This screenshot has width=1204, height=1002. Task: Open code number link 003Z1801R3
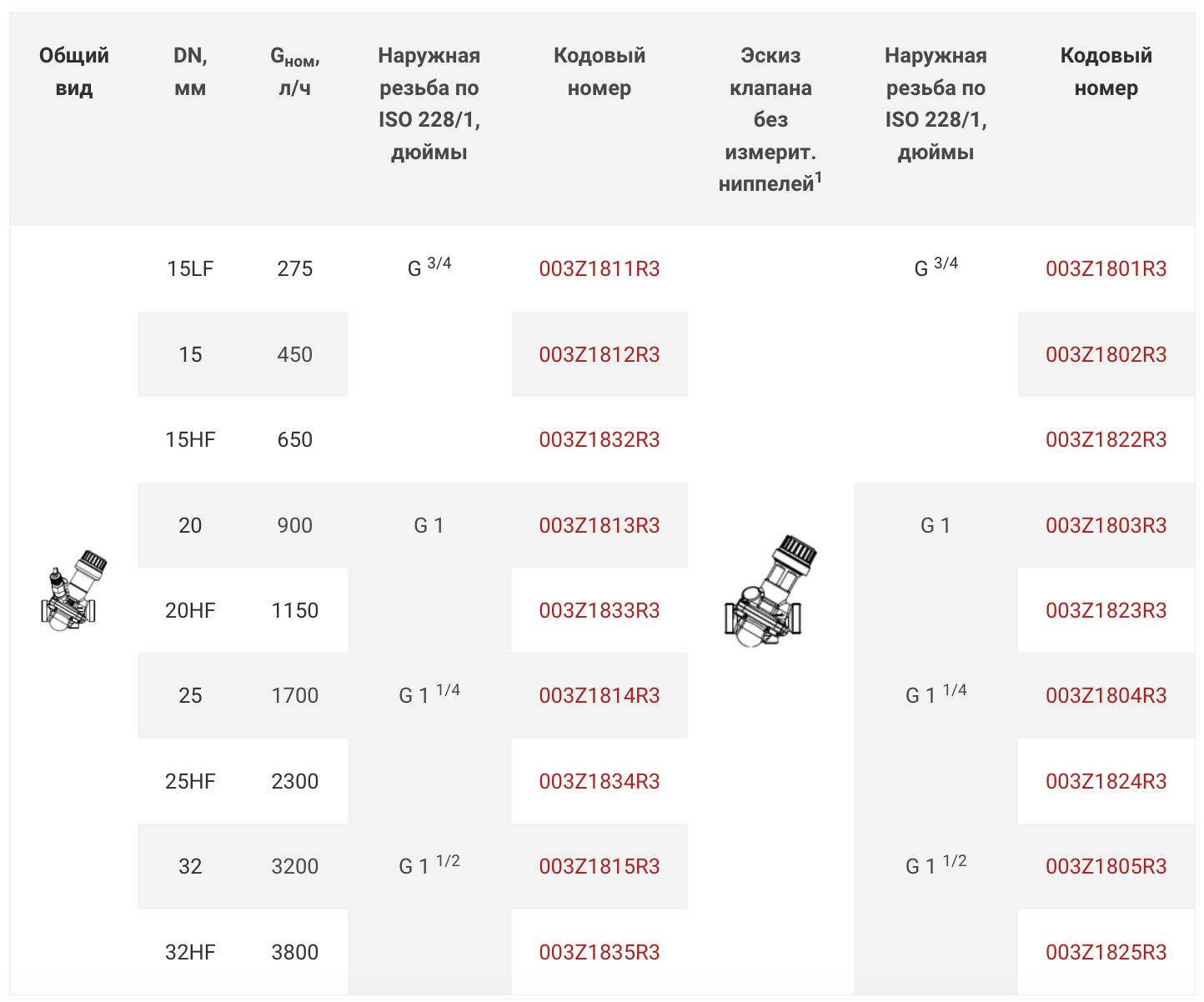(x=1106, y=269)
